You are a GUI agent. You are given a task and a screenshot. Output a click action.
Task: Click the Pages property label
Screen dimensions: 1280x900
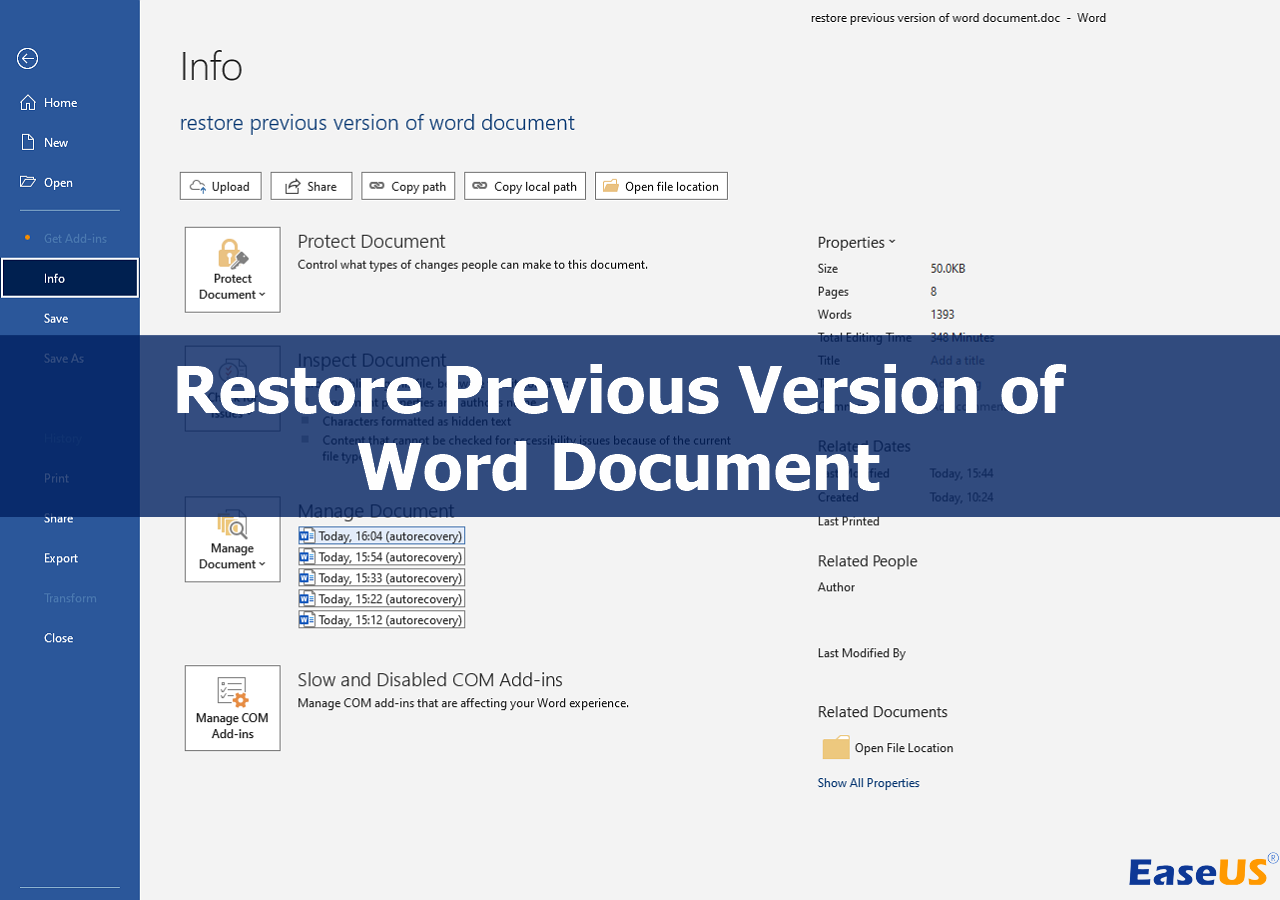(833, 291)
